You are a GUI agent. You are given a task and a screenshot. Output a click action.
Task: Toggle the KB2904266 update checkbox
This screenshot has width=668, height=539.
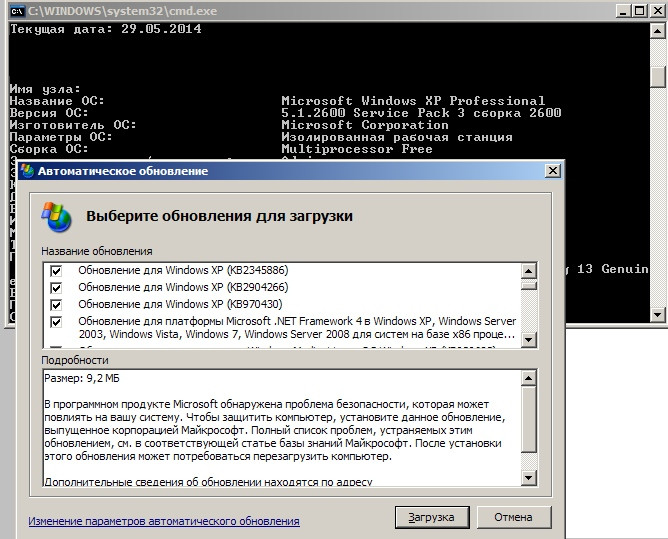(57, 288)
